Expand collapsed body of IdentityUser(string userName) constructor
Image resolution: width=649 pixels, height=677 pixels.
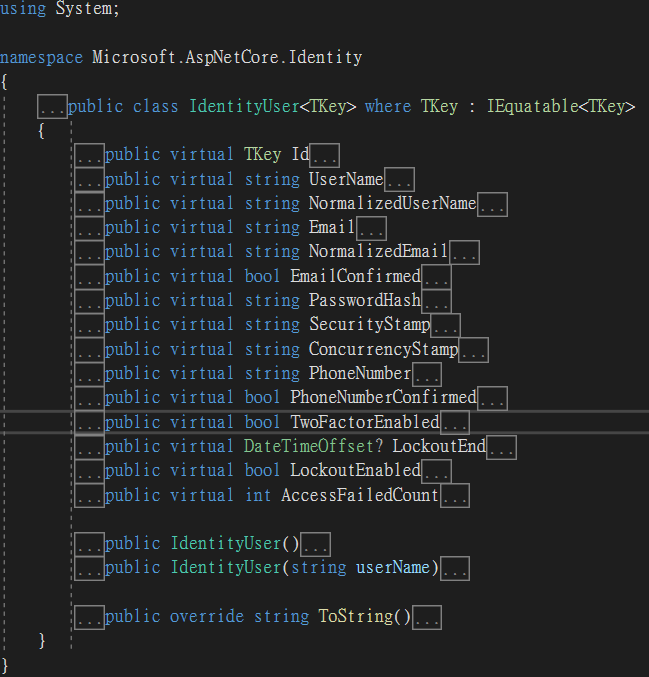pos(455,568)
